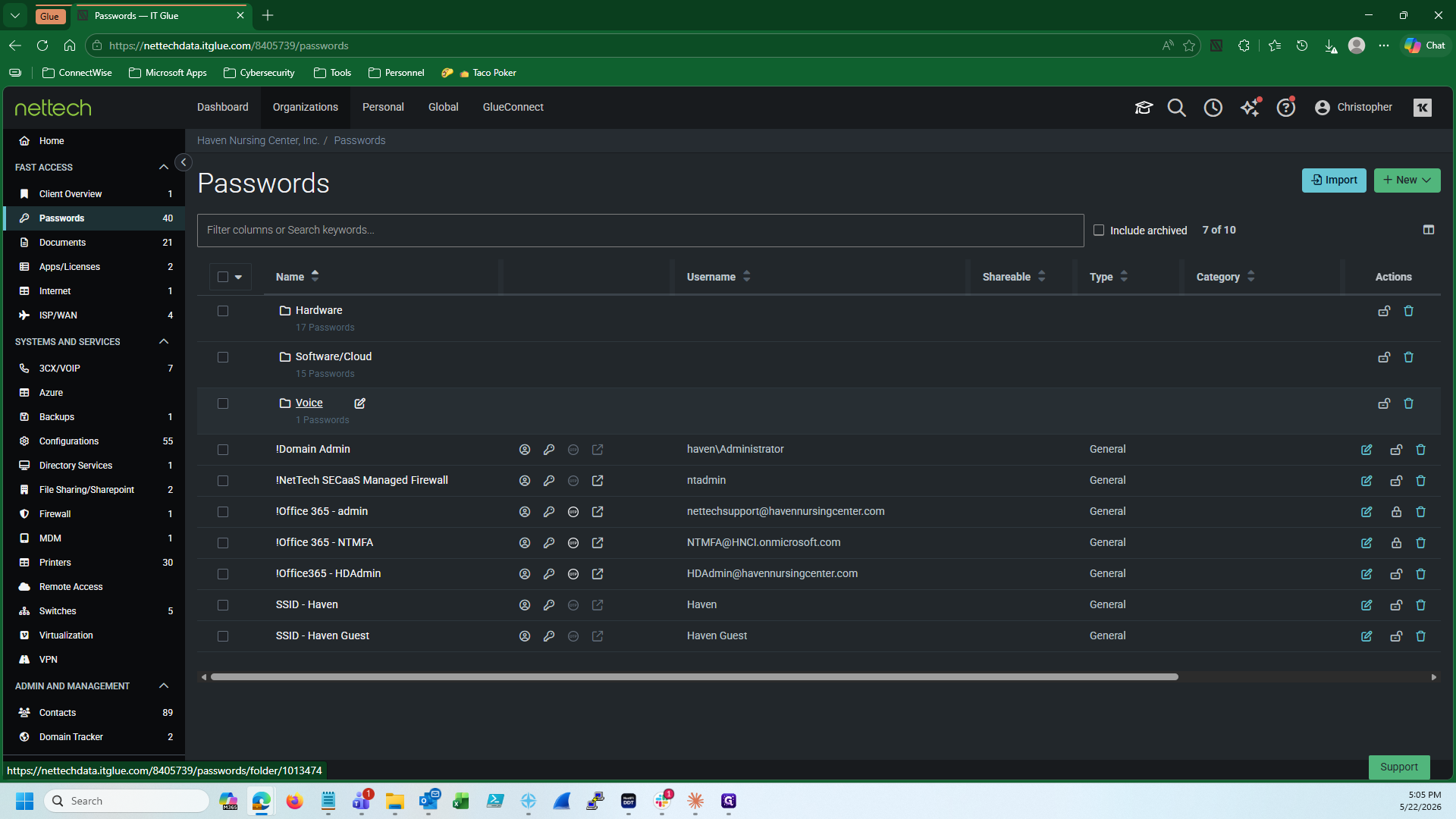Open the Voice folder link
Image resolution: width=1456 pixels, height=819 pixels.
coord(309,403)
